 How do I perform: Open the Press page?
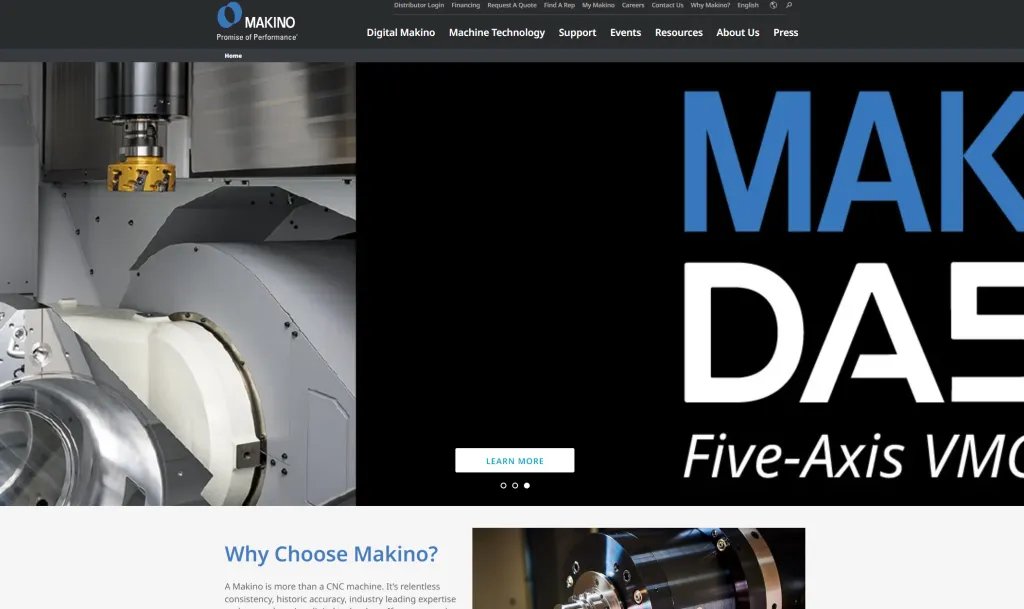[786, 33]
